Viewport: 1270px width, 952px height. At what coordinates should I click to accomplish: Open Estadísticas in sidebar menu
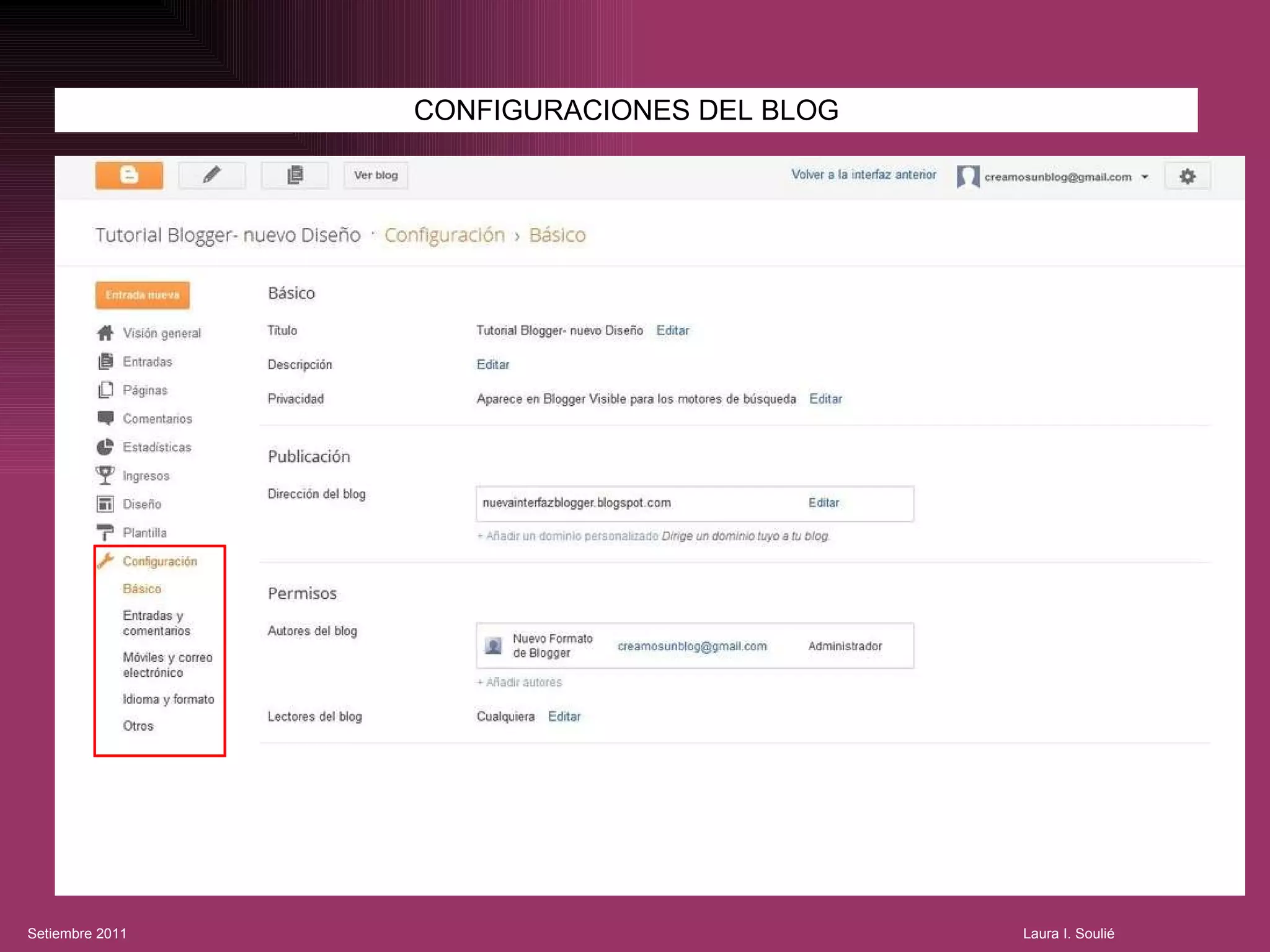[x=157, y=447]
